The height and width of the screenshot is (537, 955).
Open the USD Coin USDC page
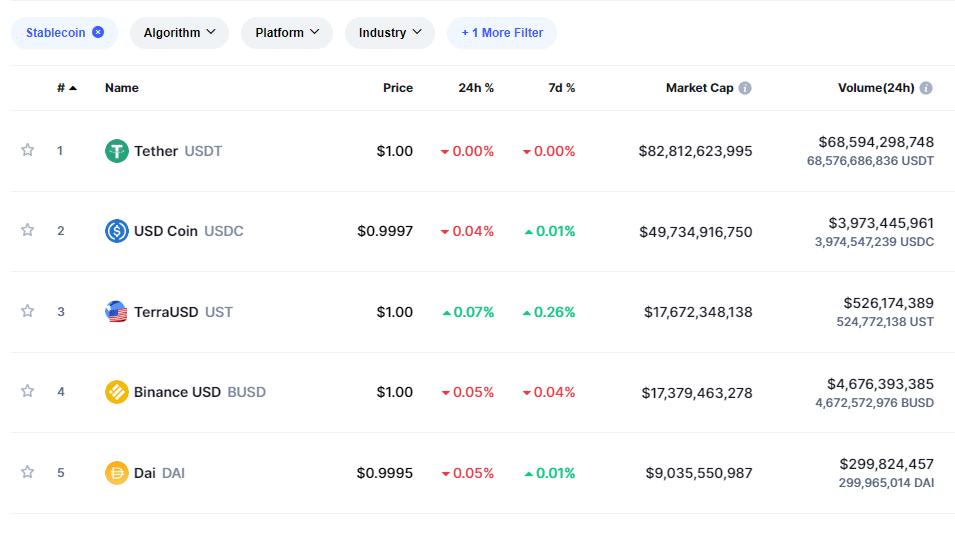(189, 231)
